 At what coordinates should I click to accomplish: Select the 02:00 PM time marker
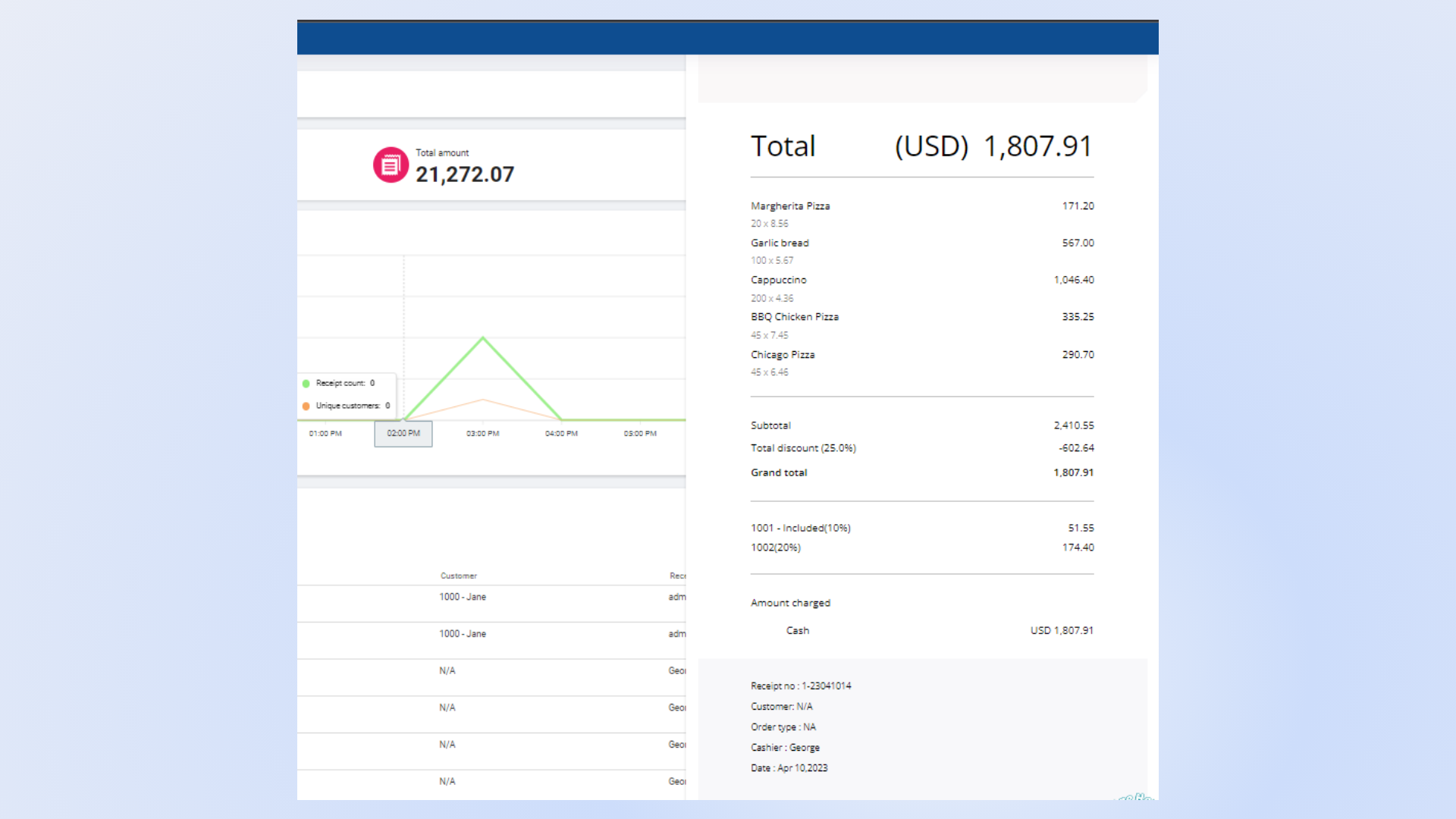coord(403,434)
